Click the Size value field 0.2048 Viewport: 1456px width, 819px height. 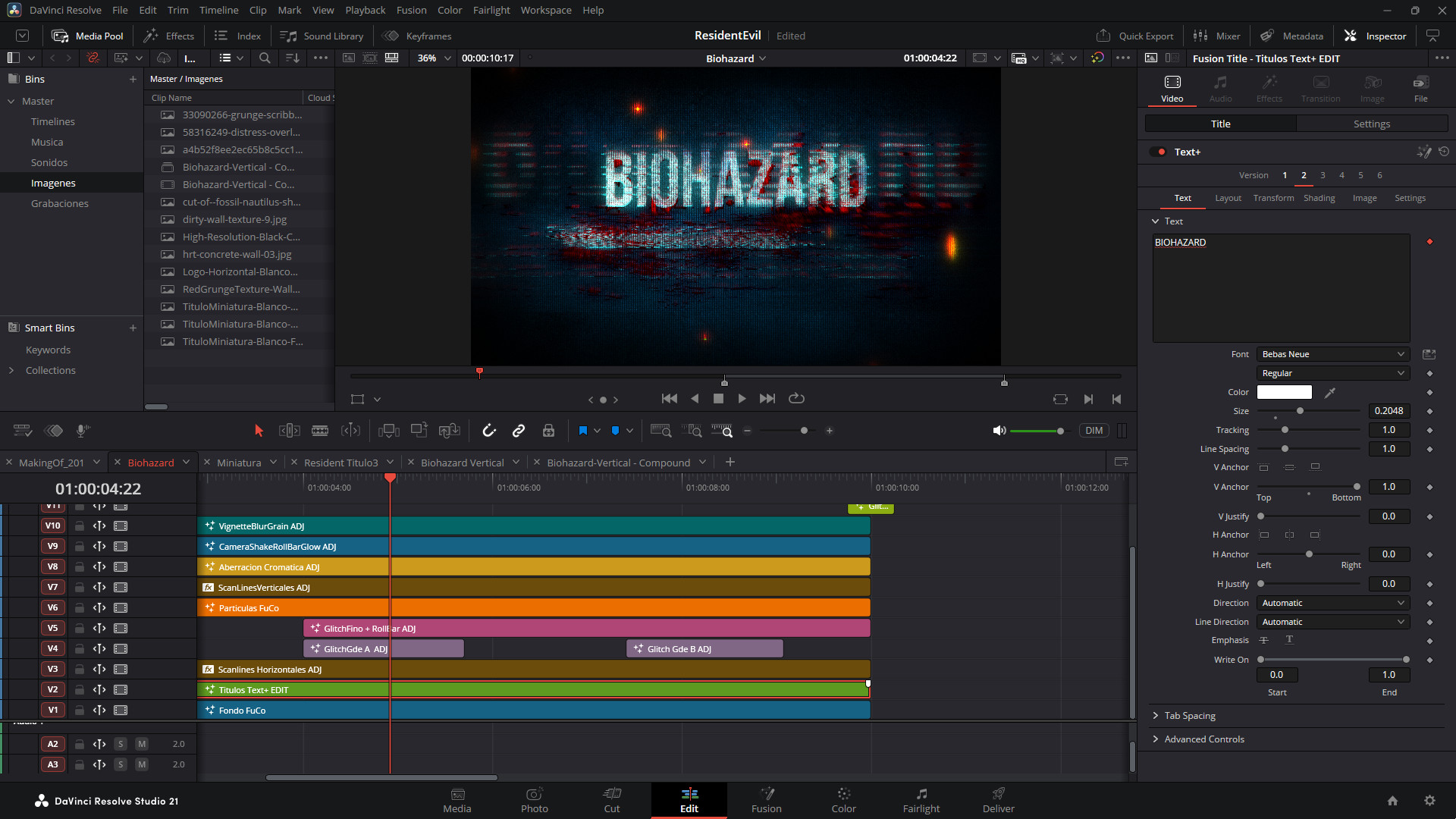(1389, 411)
